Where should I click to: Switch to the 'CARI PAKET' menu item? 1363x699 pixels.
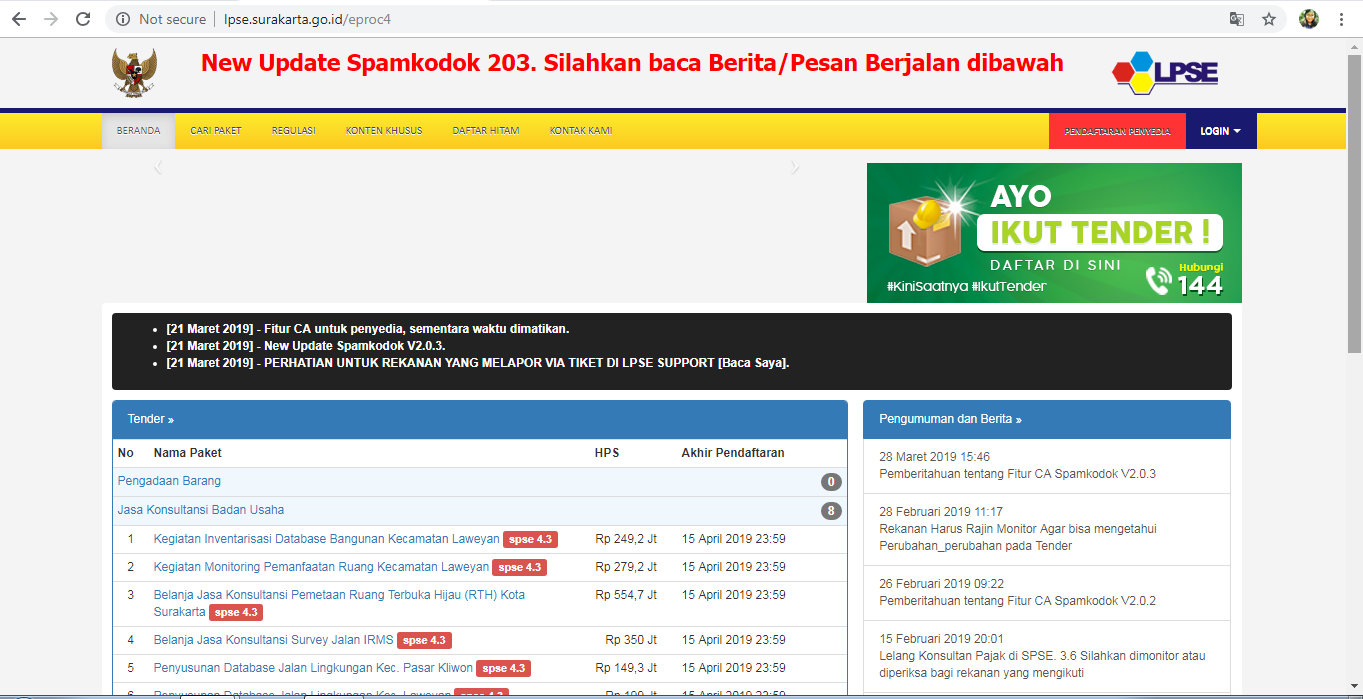pos(214,130)
